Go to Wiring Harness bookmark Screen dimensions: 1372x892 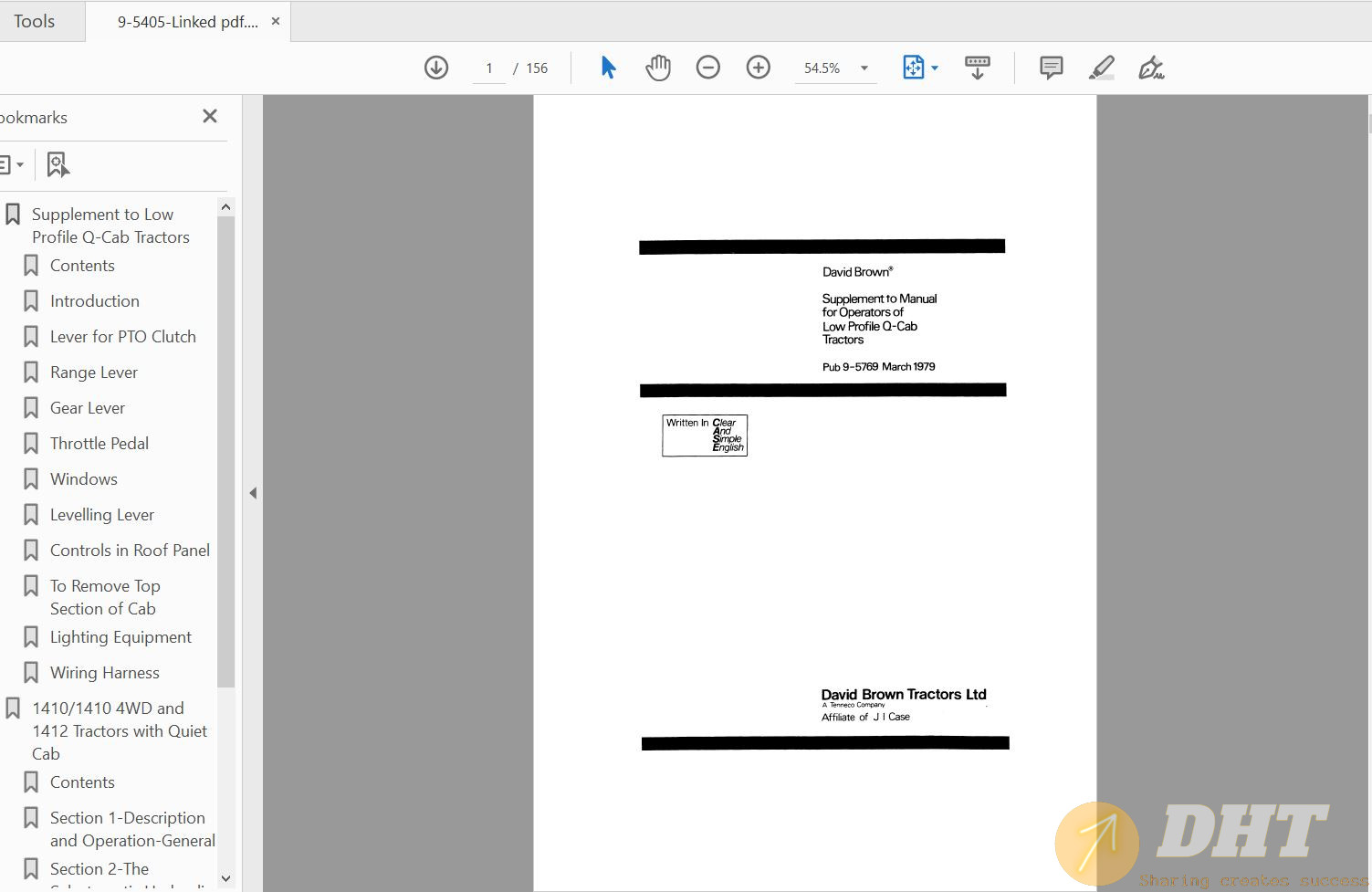pos(105,673)
